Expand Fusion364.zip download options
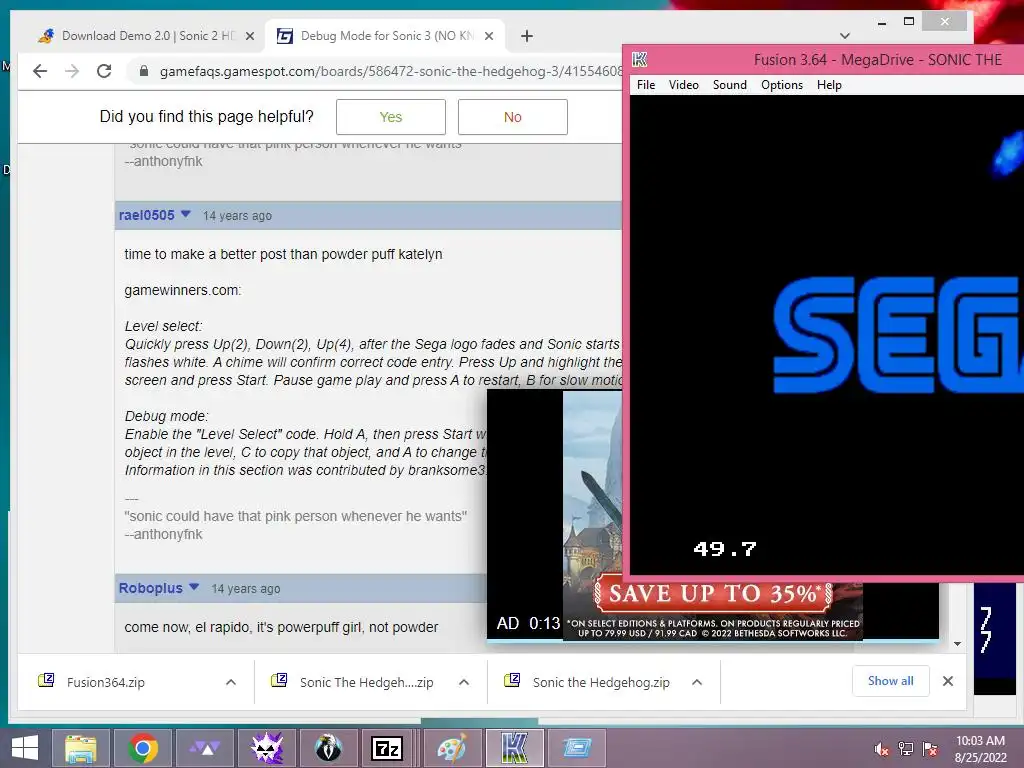The width and height of the screenshot is (1024, 768). tap(231, 682)
